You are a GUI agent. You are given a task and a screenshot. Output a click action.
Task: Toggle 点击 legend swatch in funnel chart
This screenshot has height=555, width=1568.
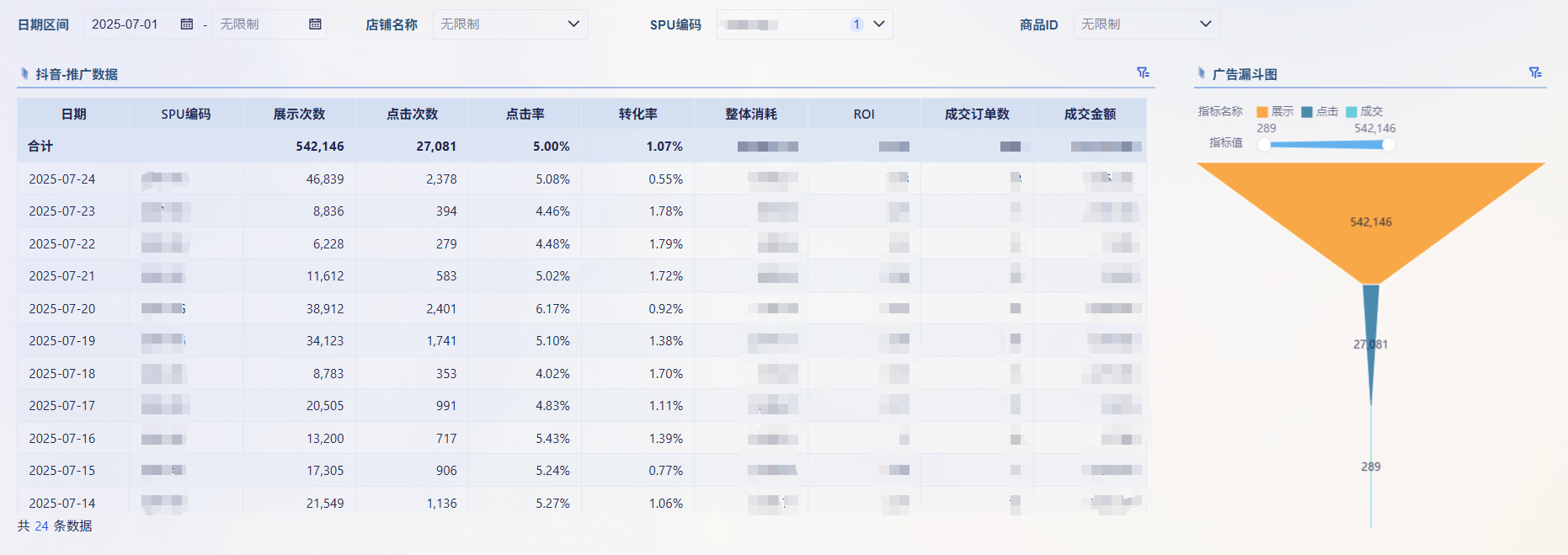1307,111
